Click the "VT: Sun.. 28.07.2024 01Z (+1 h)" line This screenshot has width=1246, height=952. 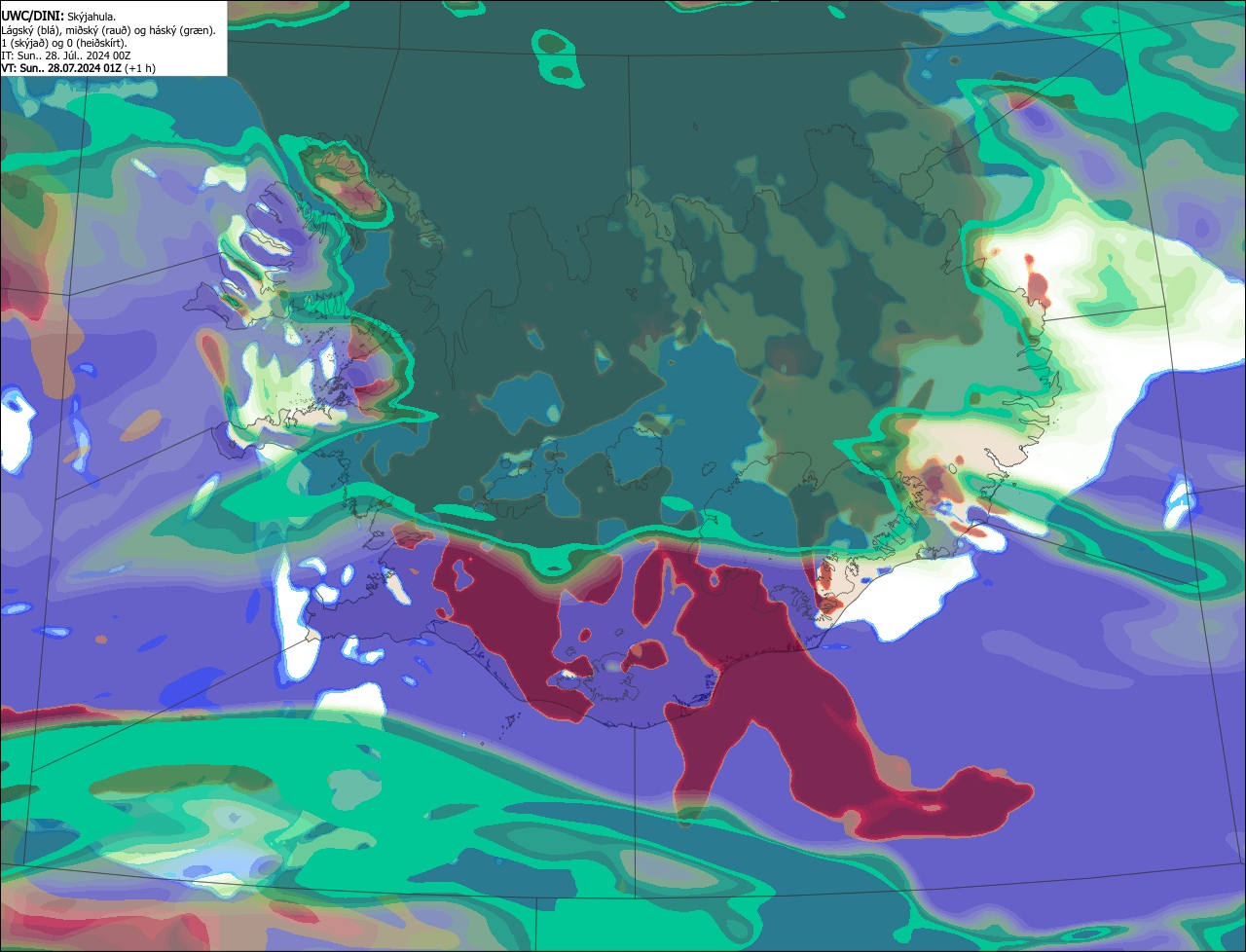pyautogui.click(x=79, y=68)
